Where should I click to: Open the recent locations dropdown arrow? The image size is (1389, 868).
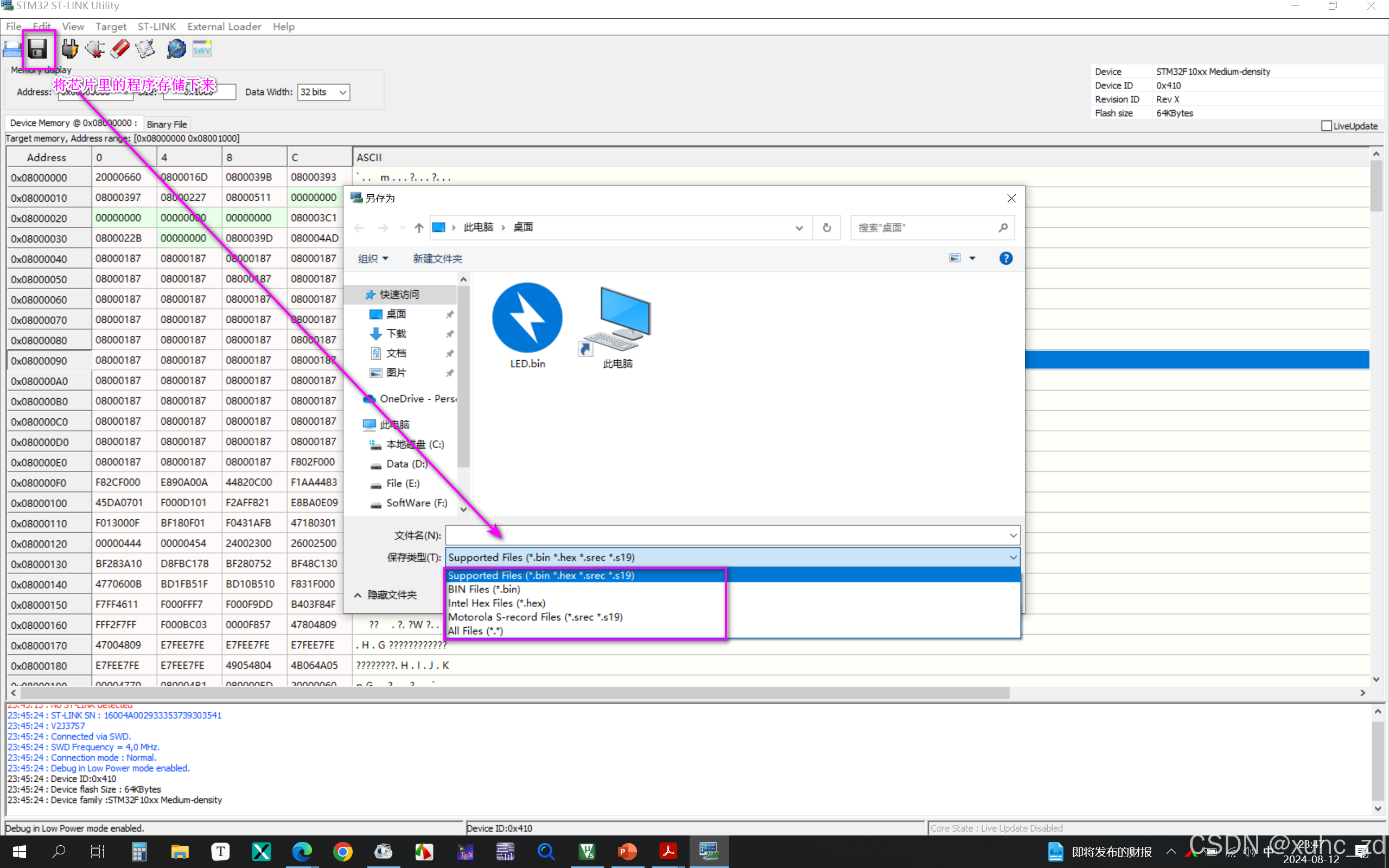point(402,228)
